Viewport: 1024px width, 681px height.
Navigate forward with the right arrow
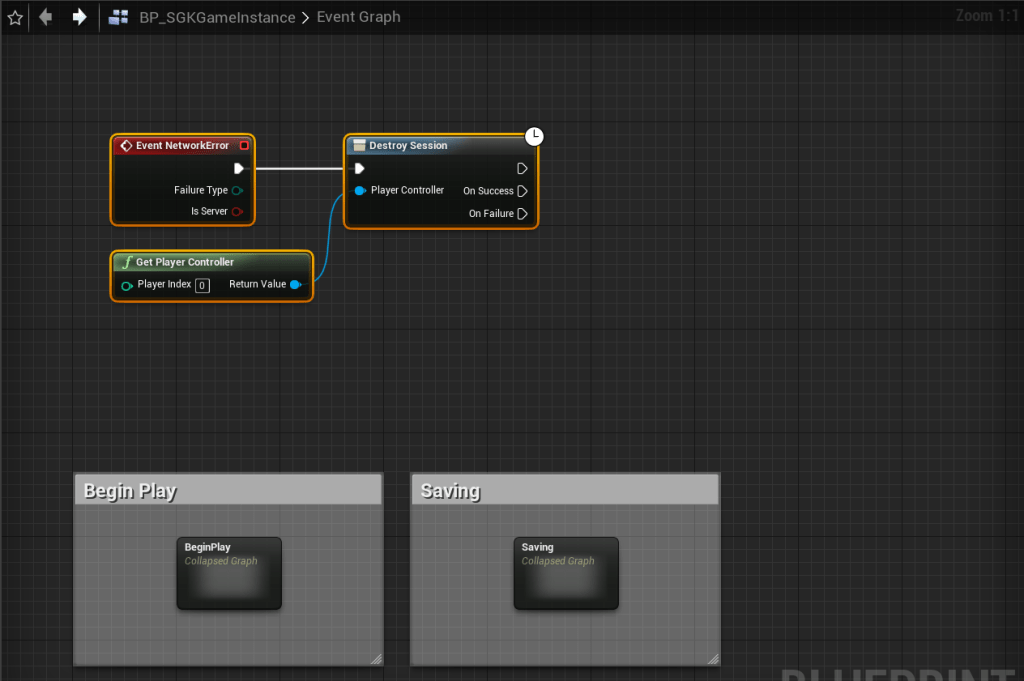tap(79, 17)
